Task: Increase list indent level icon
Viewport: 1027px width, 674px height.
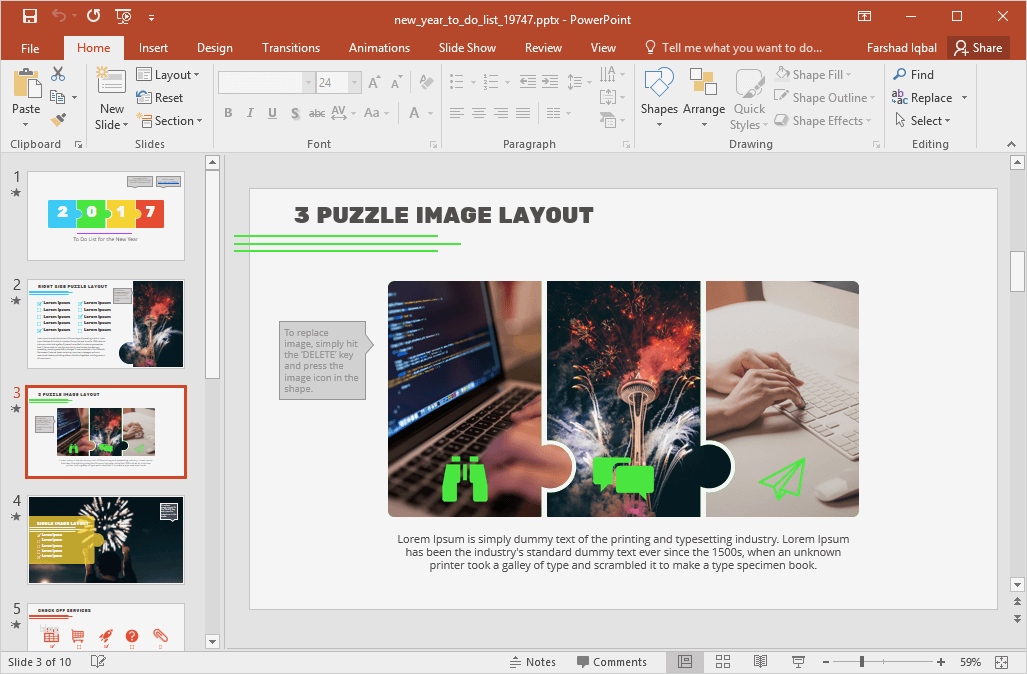Action: pos(550,82)
